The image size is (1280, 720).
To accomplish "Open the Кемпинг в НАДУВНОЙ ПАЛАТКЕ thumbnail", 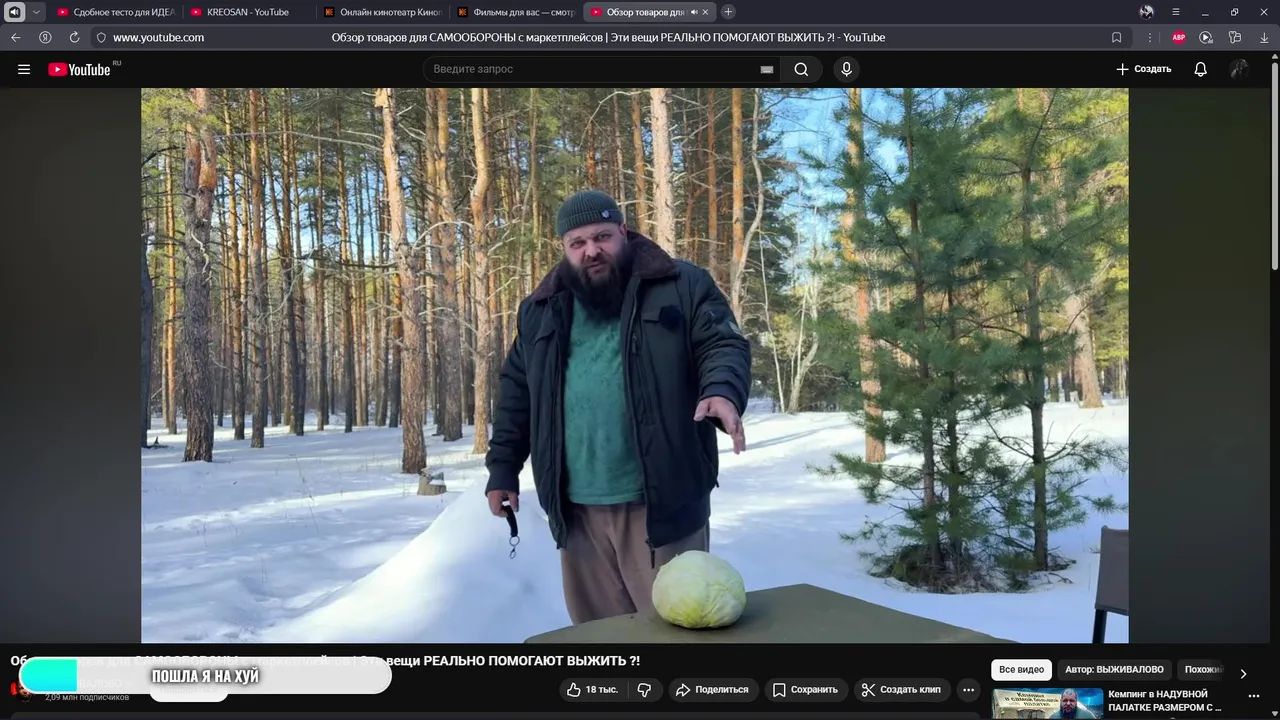I will [1047, 703].
